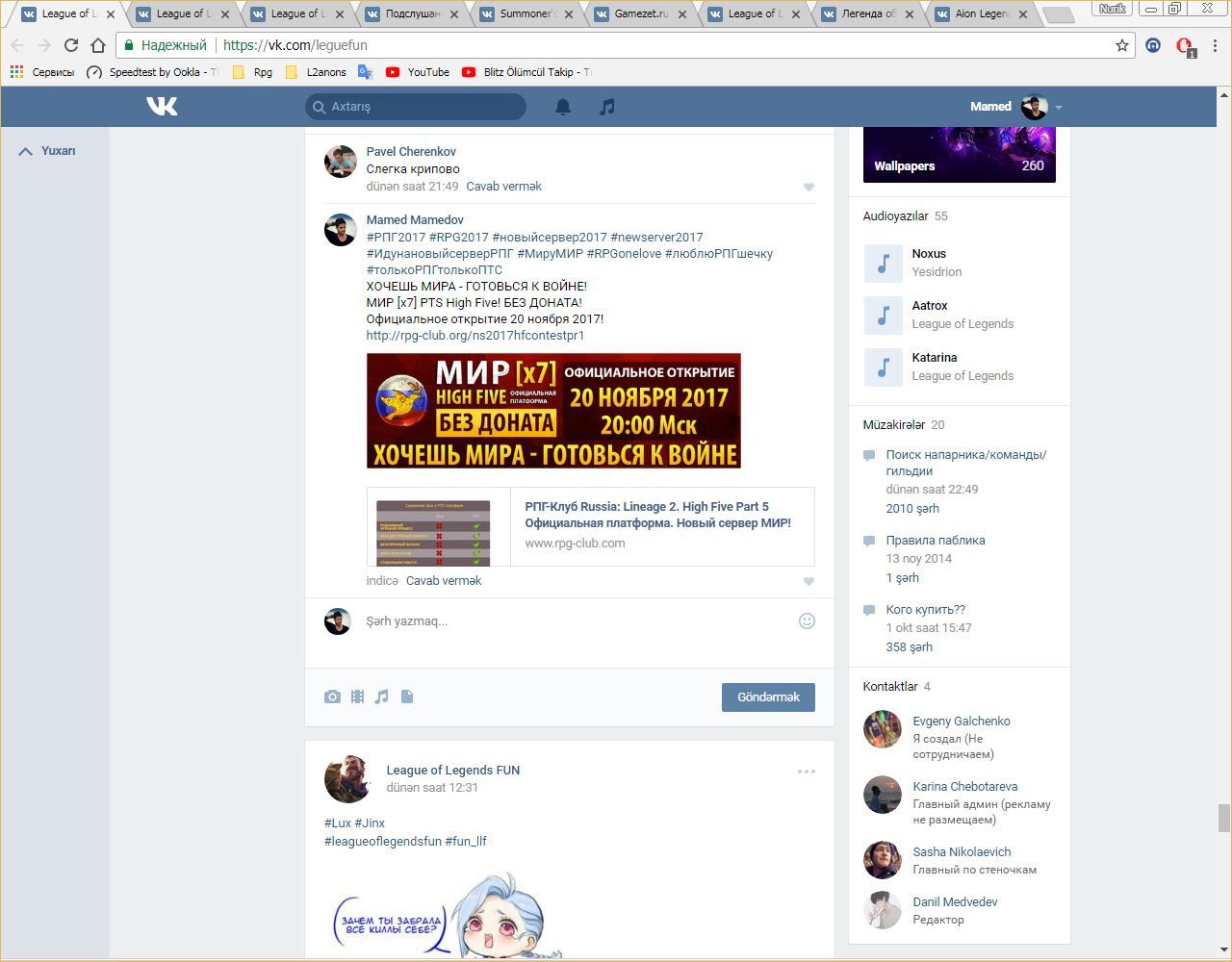1232x962 pixels.
Task: Click the VK logo in header
Action: [162, 106]
